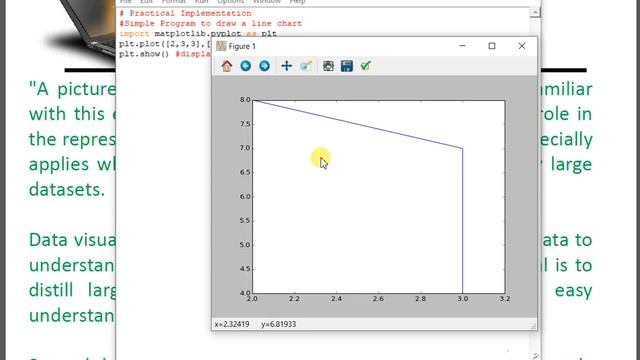This screenshot has height=360, width=640.
Task: Save the figure with floppy icon
Action: (347, 66)
